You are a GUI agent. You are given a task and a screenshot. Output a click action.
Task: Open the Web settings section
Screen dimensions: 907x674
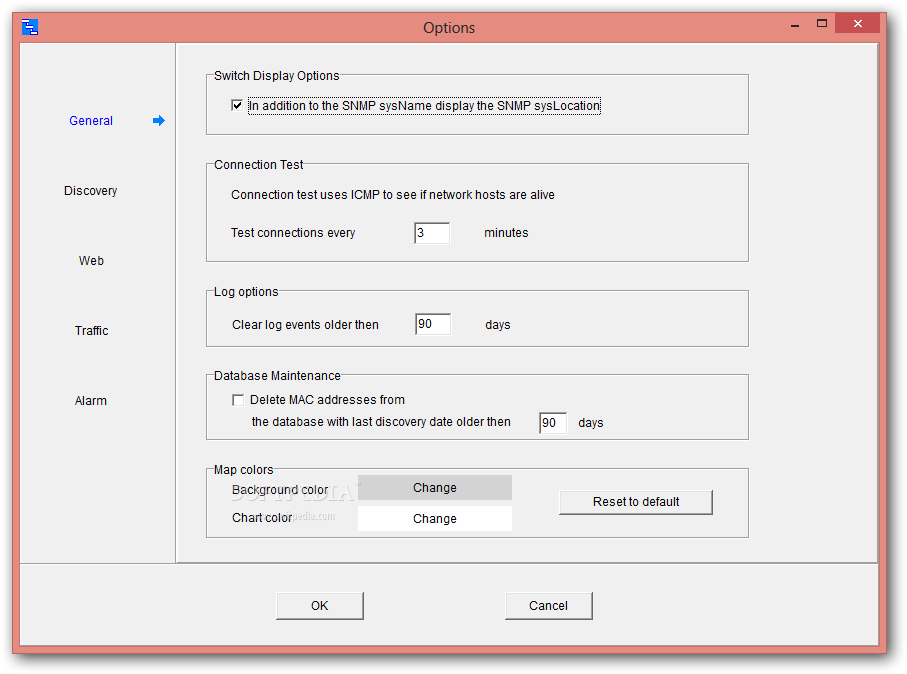[91, 260]
